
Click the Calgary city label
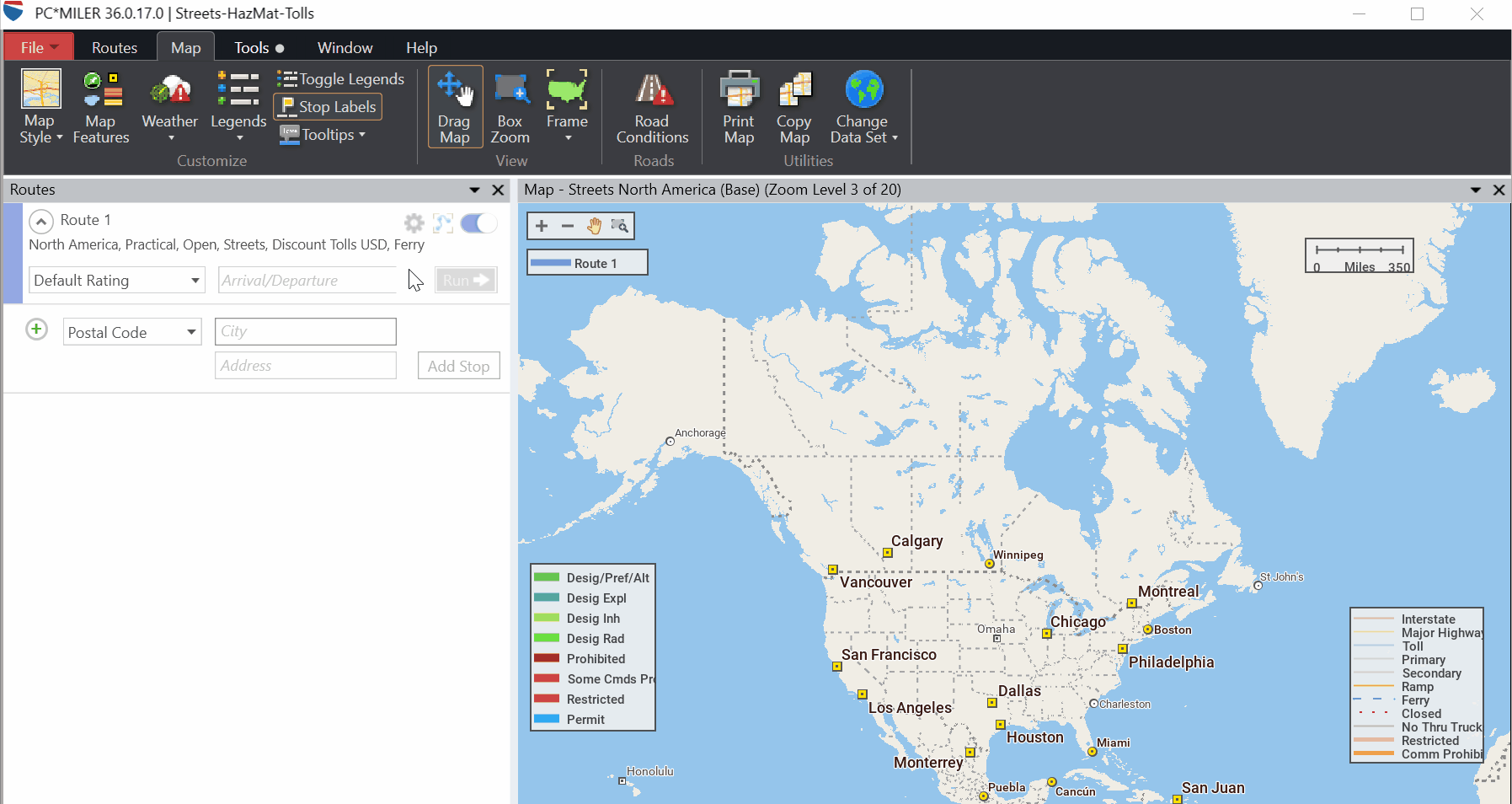pyautogui.click(x=917, y=541)
